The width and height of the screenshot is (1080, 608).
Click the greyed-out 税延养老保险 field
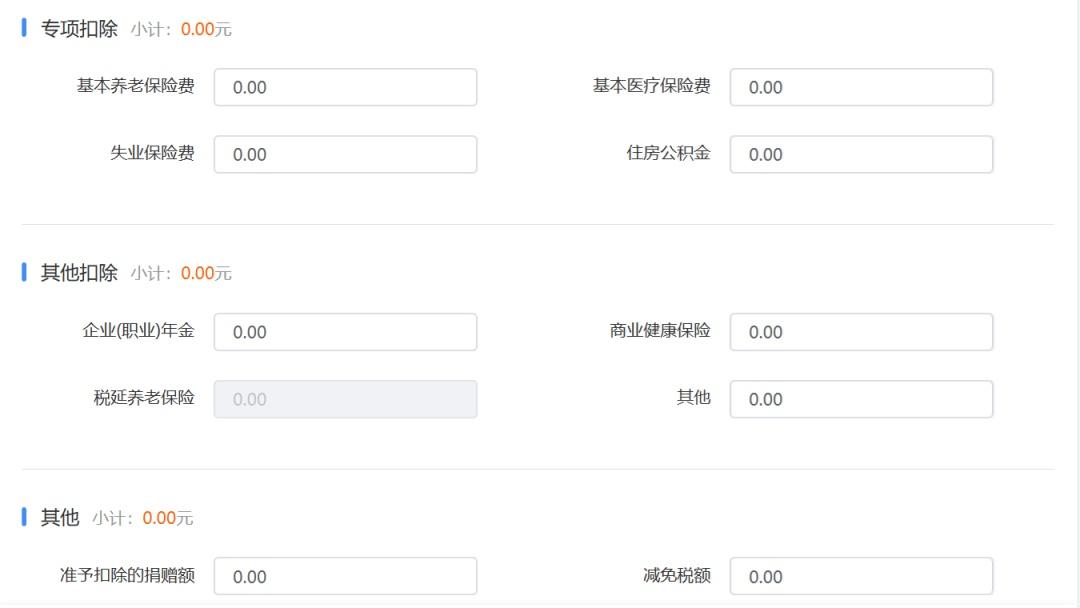coord(345,399)
